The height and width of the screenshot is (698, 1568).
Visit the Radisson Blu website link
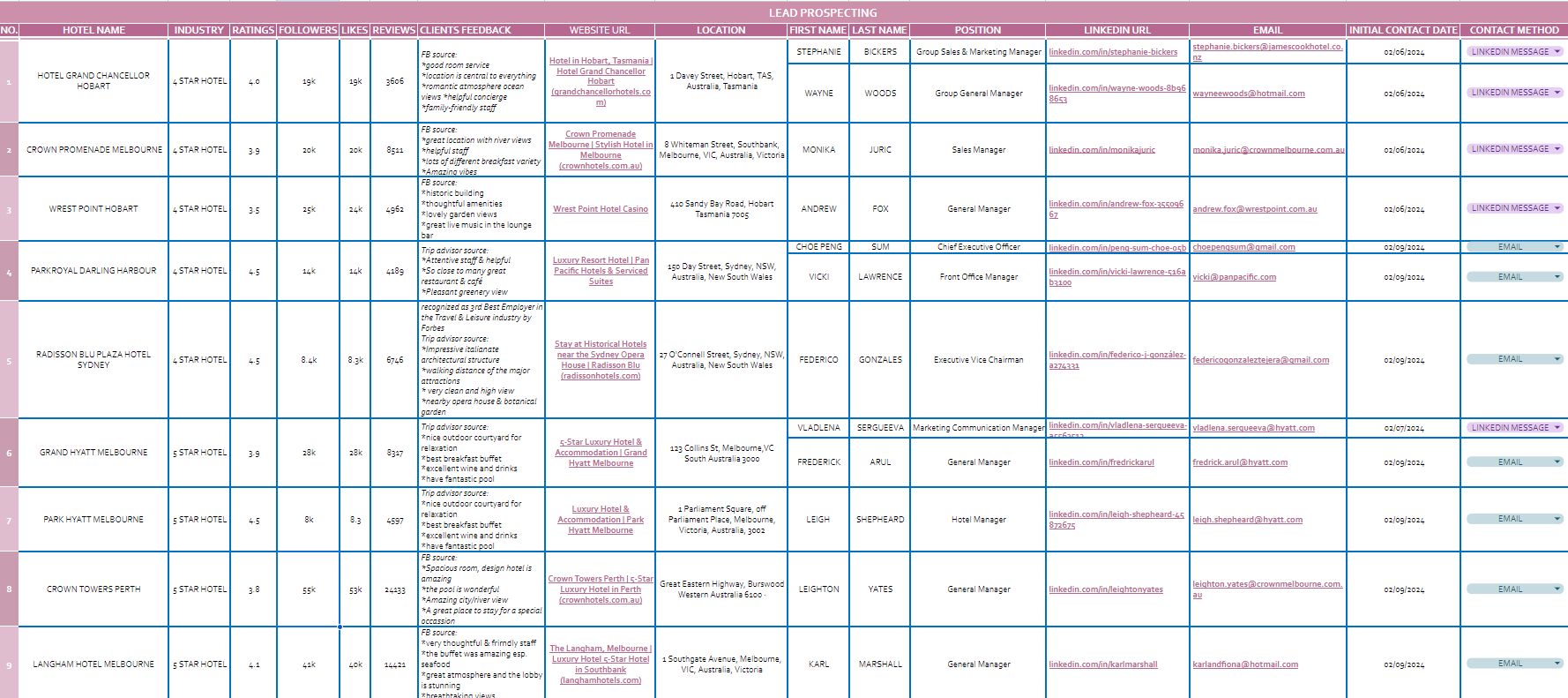[601, 360]
